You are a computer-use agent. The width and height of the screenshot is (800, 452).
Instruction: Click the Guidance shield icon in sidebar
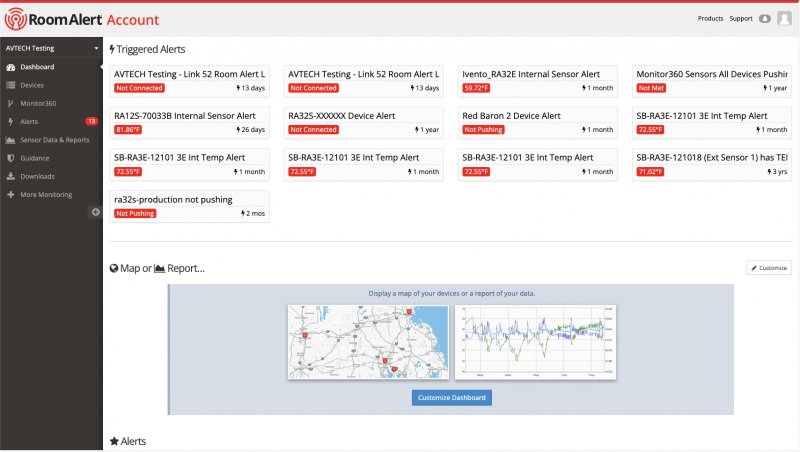point(11,158)
